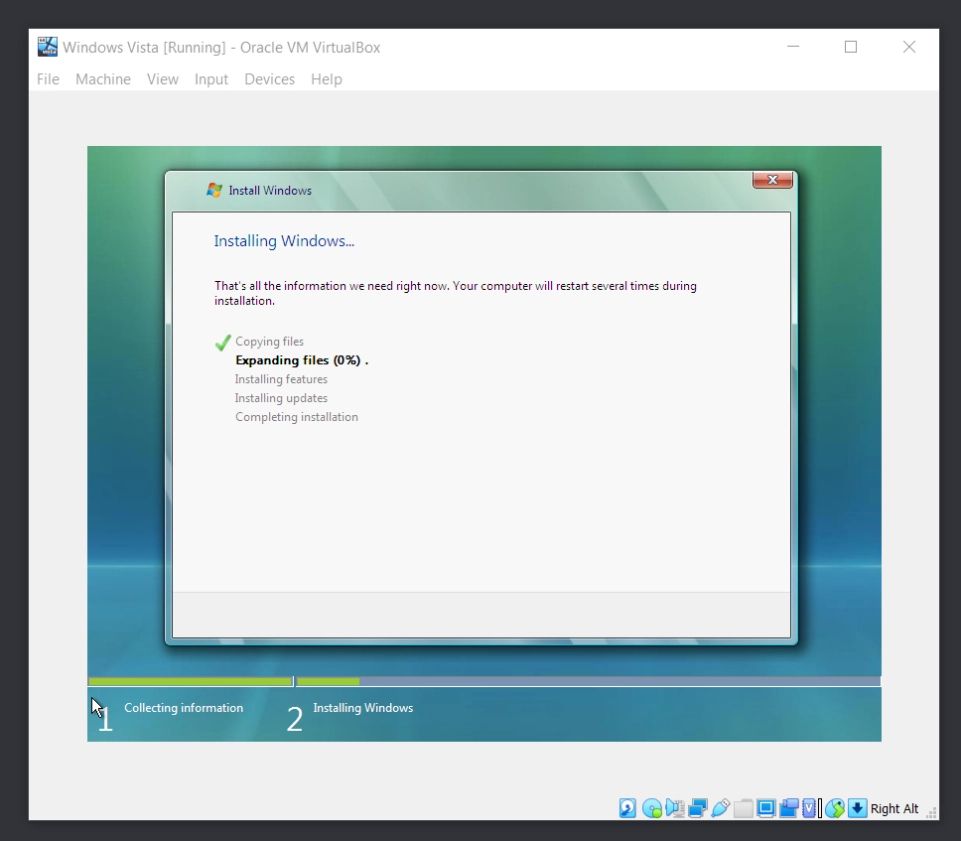Click the audio status icon
The width and height of the screenshot is (961, 841).
[x=675, y=808]
